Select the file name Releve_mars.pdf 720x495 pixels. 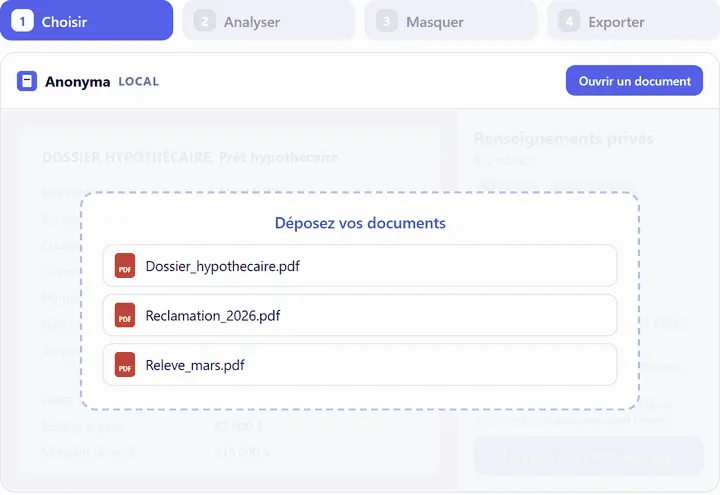click(x=195, y=366)
